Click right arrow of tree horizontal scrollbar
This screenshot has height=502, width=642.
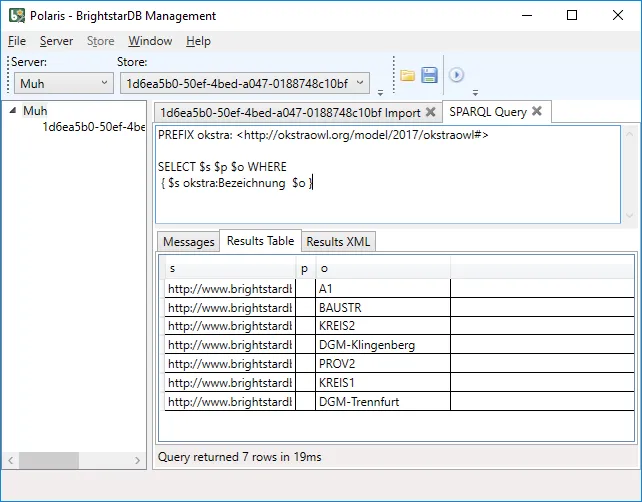(137, 460)
